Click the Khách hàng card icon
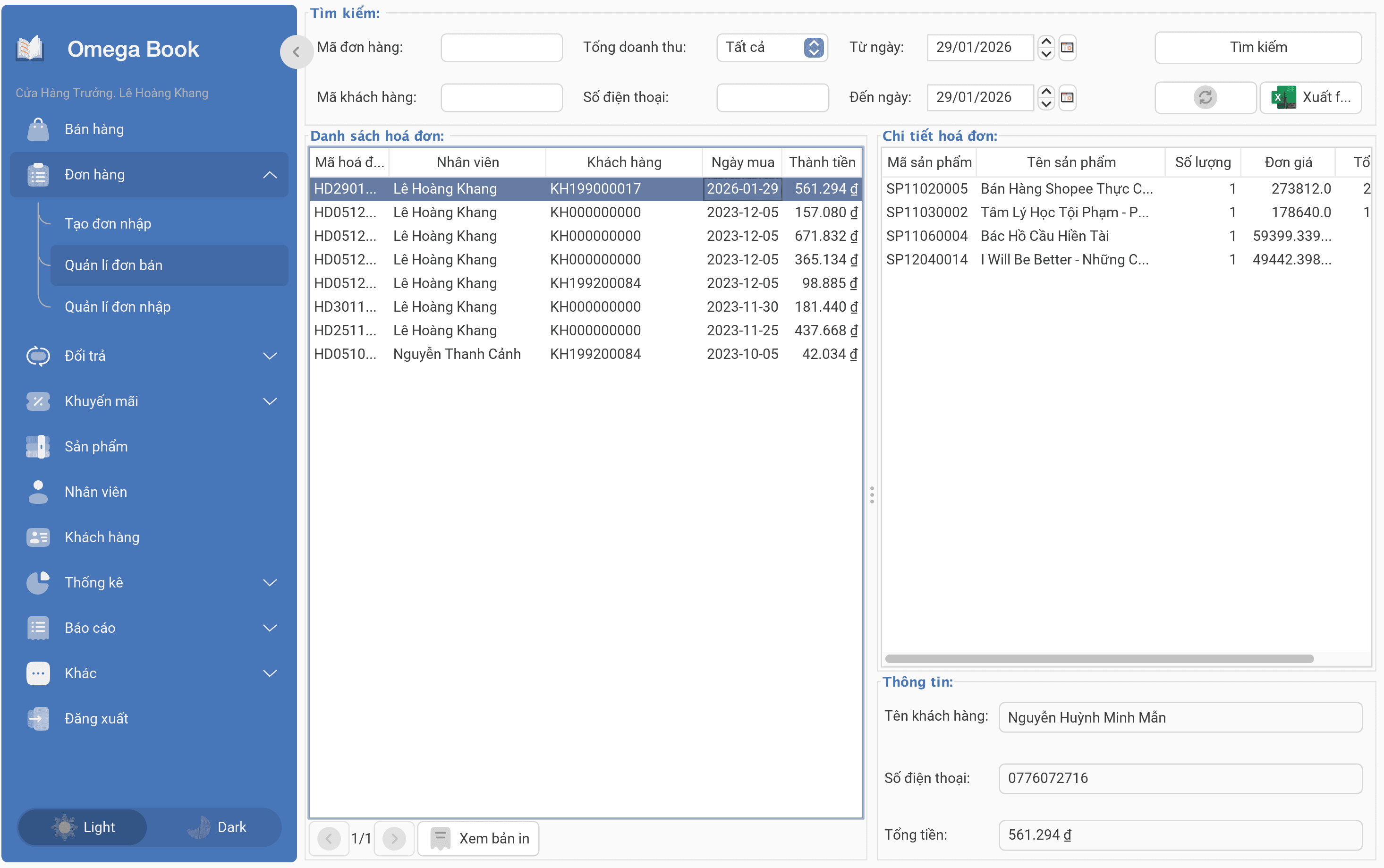 tap(38, 537)
